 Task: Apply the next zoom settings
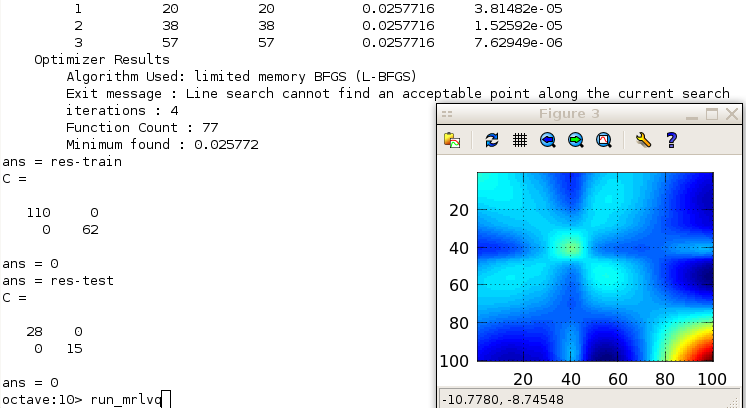click(x=575, y=141)
